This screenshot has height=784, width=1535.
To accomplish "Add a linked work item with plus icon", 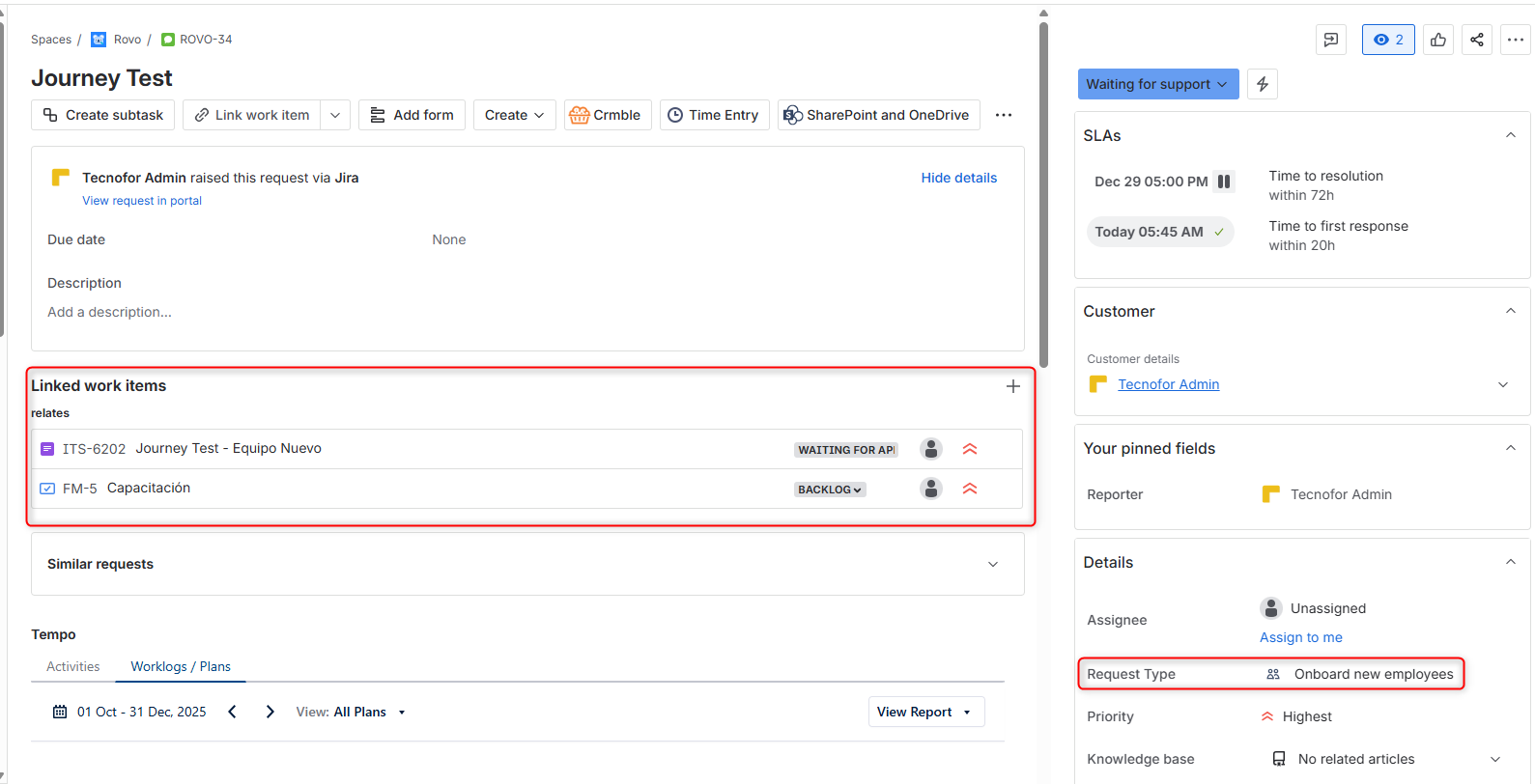I will coord(1012,386).
